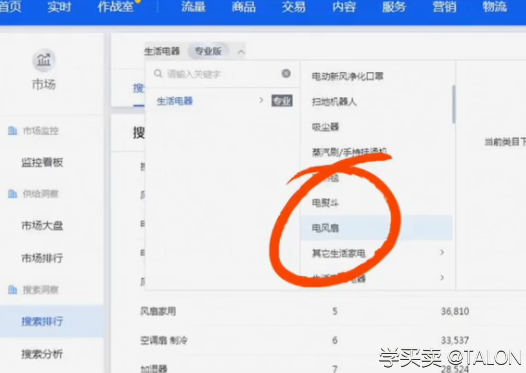Select 生活电器 in the category list
526x373 pixels.
click(175, 101)
